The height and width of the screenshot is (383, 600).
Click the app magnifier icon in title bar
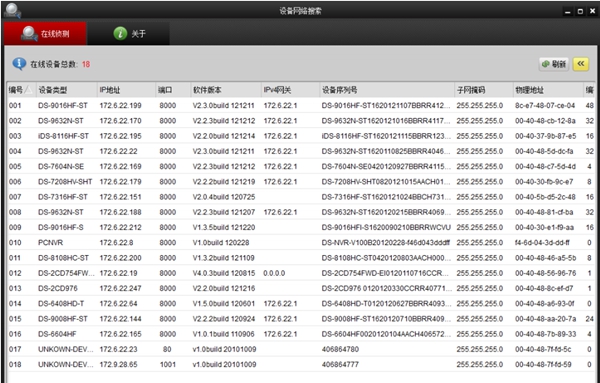tap(13, 10)
